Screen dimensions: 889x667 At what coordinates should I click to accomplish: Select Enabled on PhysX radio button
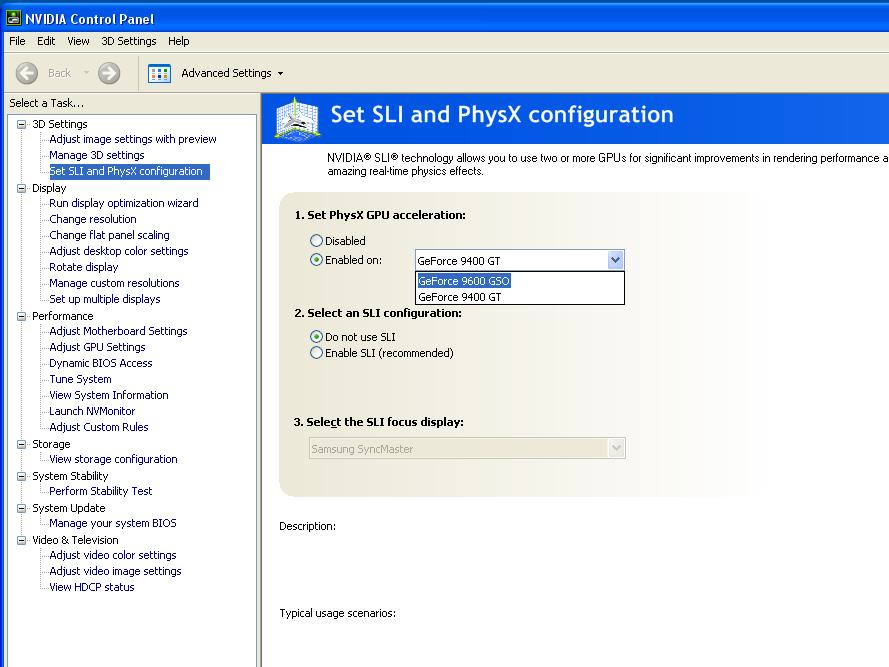tap(316, 260)
